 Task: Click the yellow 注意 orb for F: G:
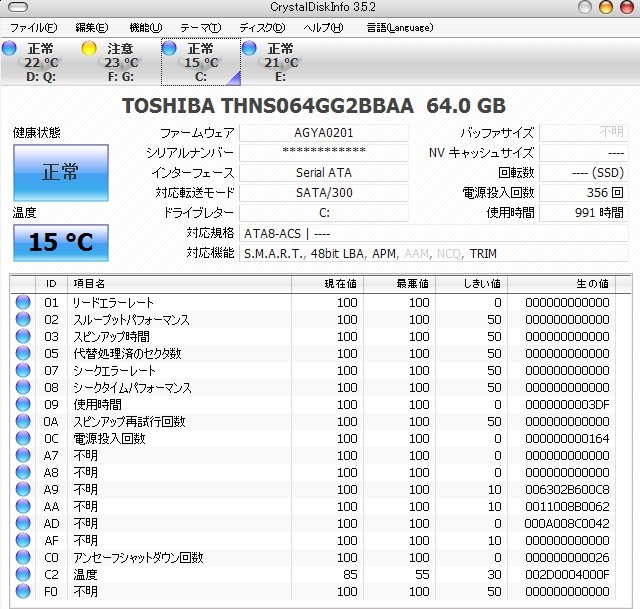coord(89,48)
